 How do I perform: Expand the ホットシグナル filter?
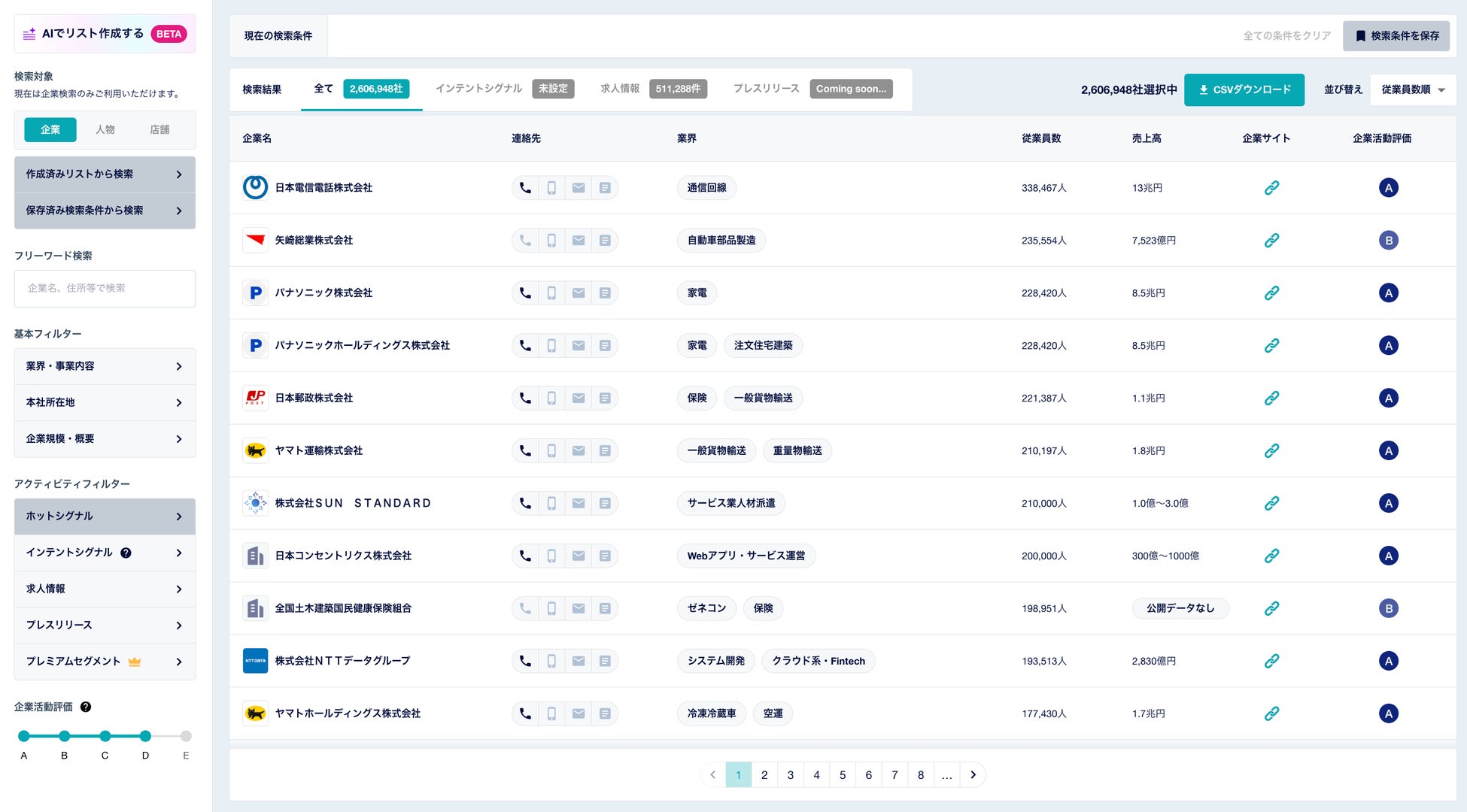click(x=105, y=517)
